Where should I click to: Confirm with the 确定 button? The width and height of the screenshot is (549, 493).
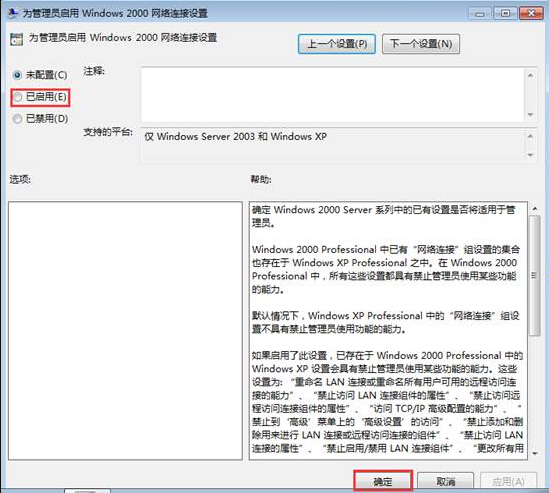click(x=383, y=481)
